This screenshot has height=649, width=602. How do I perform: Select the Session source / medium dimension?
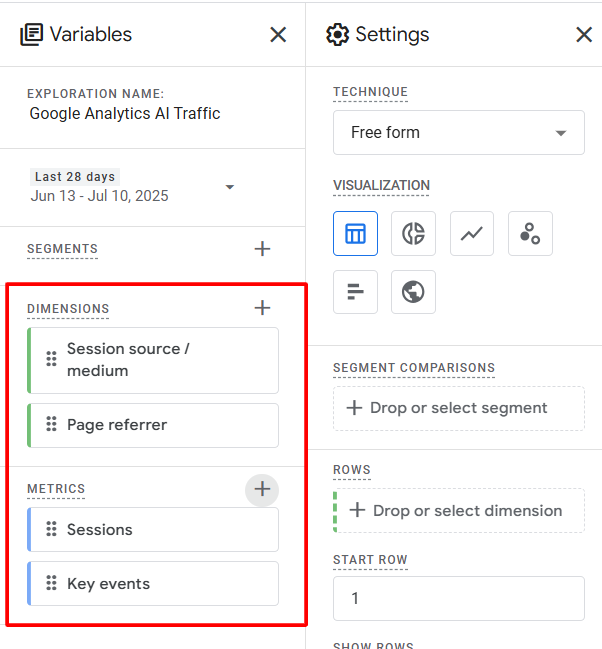coord(153,360)
